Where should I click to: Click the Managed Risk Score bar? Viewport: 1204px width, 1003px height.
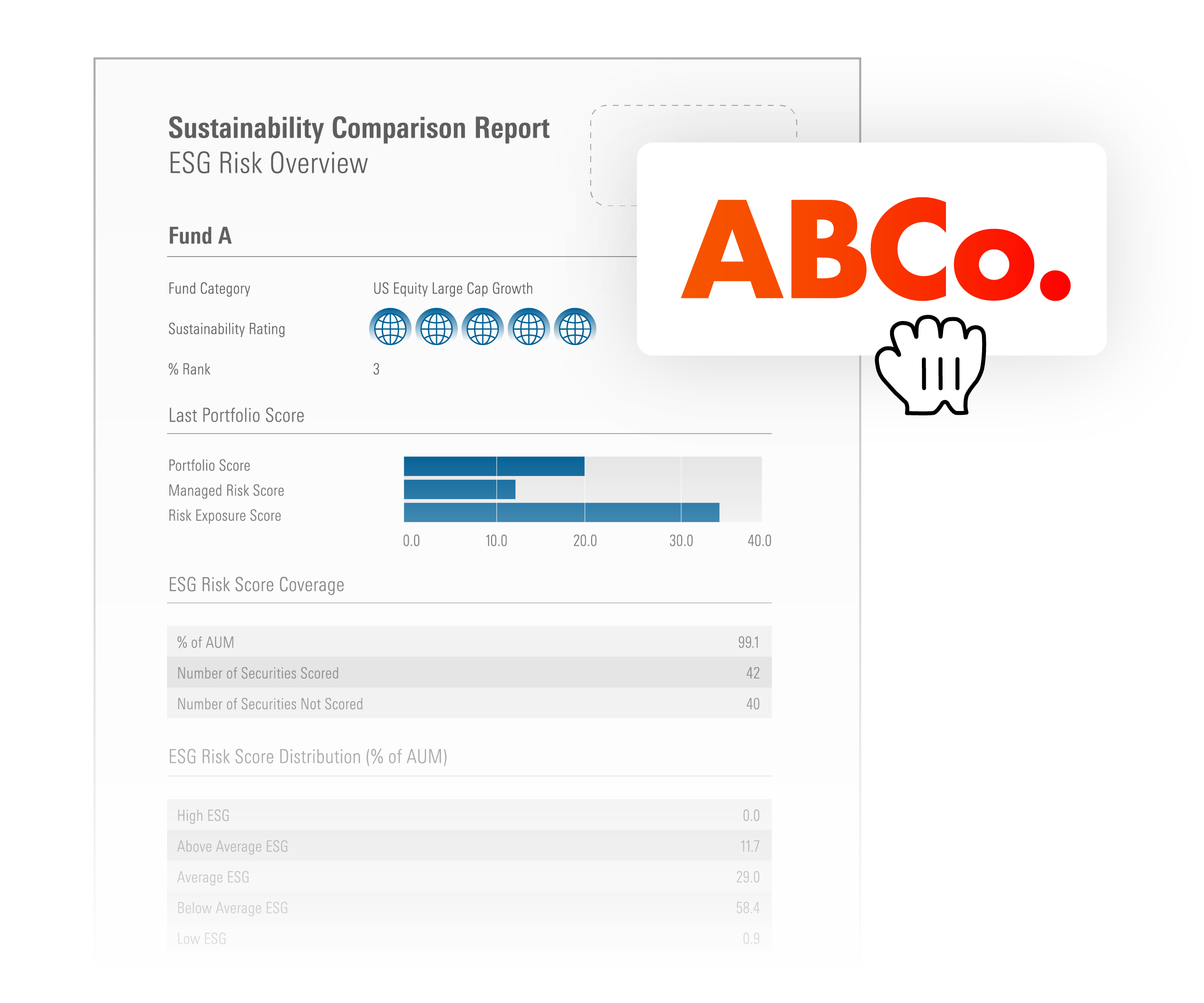coord(459,489)
